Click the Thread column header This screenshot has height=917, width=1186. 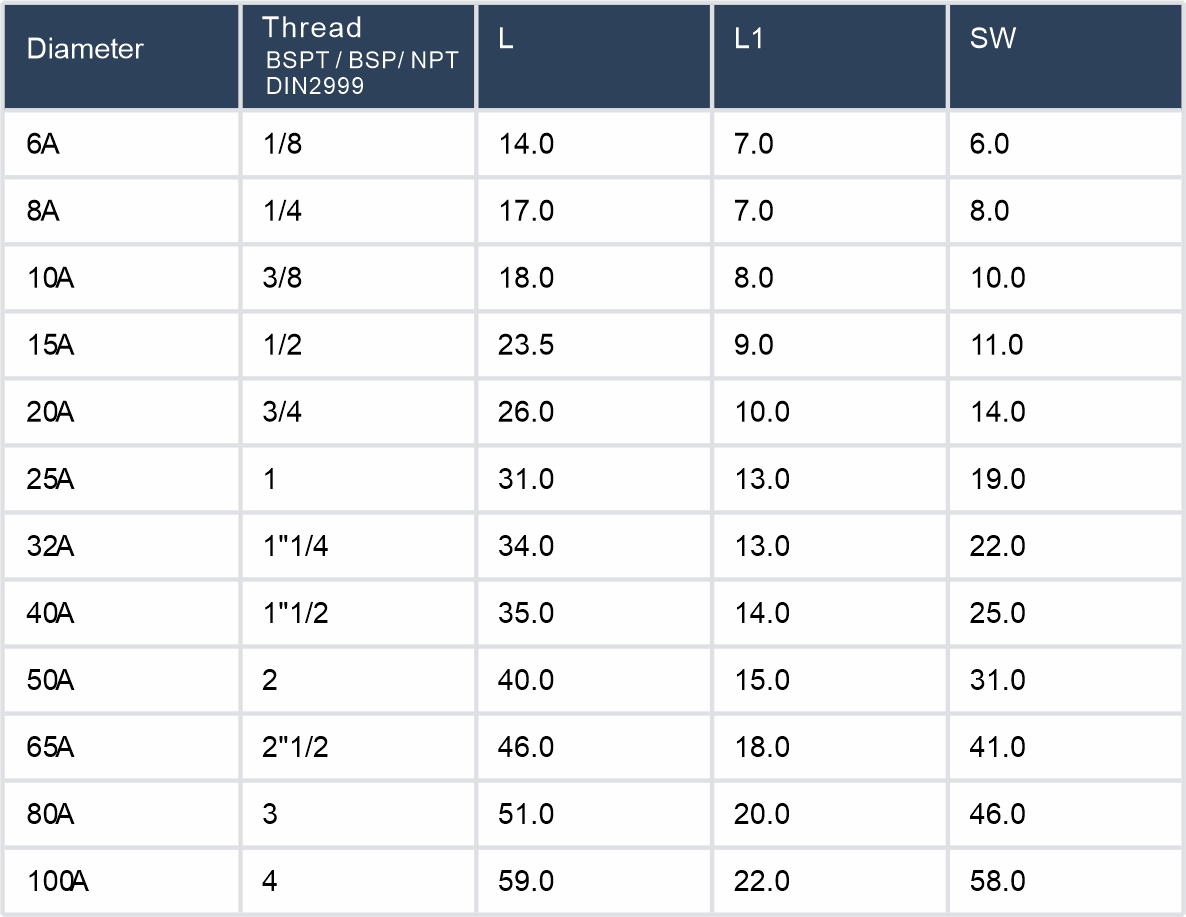point(312,28)
